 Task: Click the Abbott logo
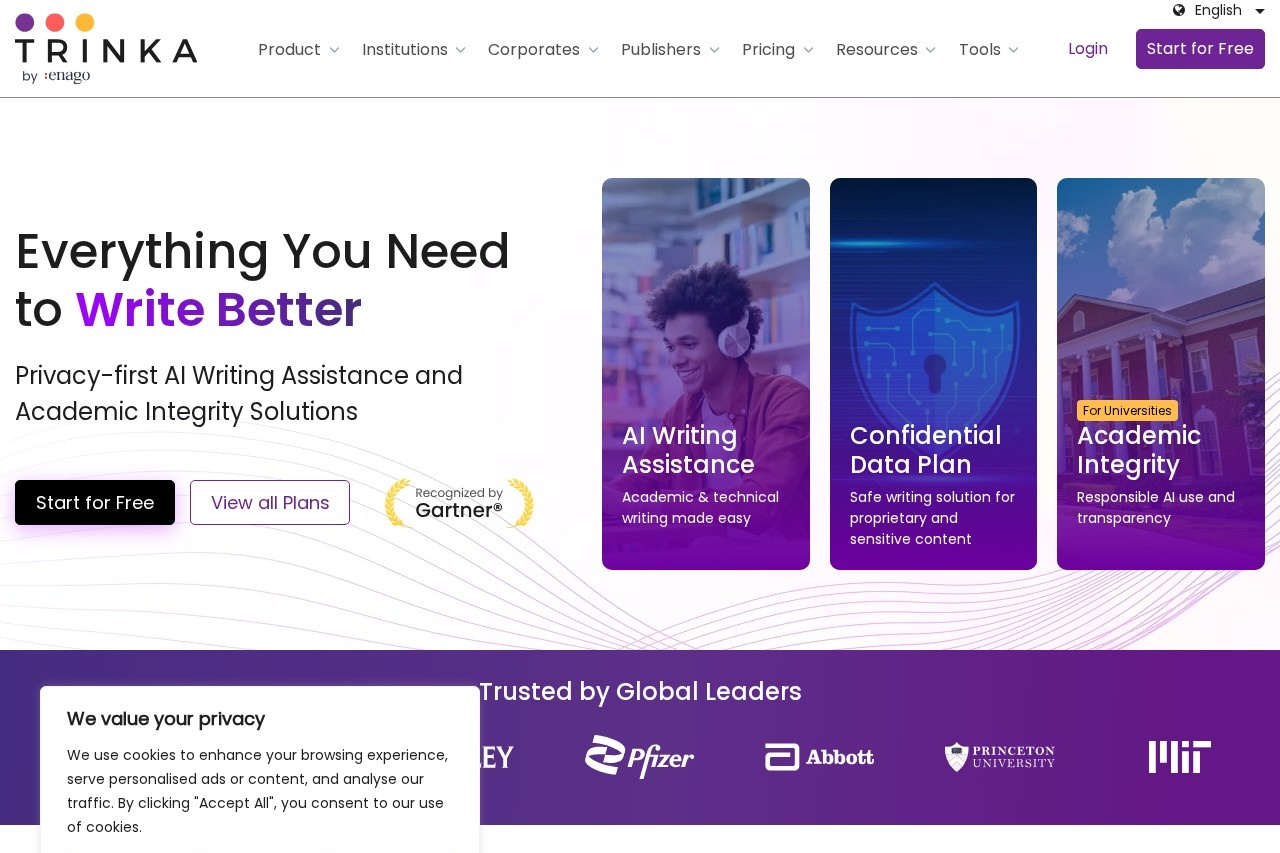click(820, 757)
